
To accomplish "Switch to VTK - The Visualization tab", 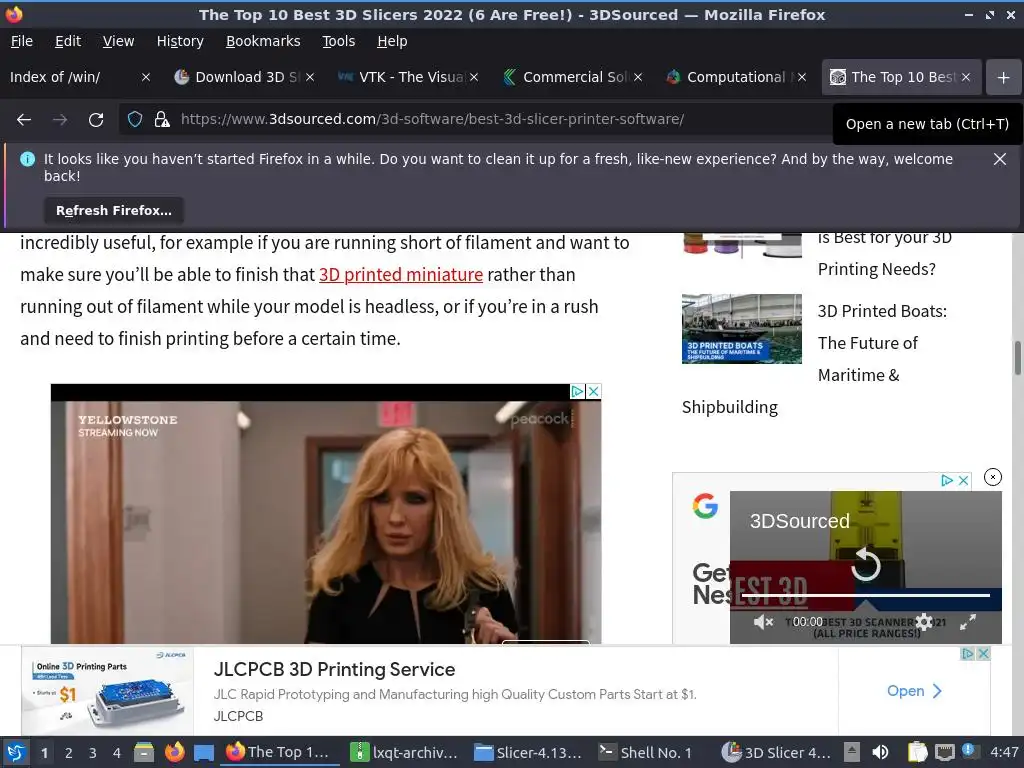I will [408, 77].
